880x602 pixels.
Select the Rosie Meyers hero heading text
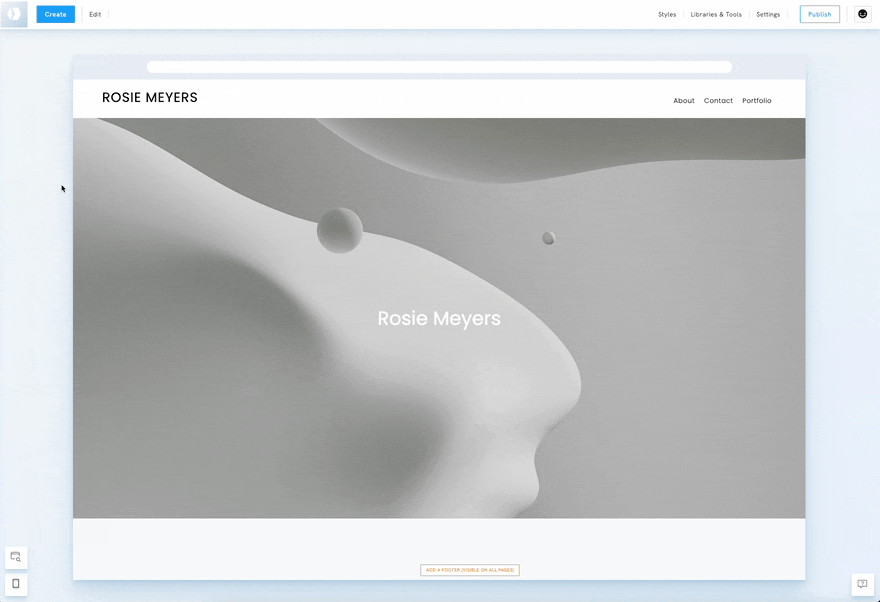(x=439, y=319)
